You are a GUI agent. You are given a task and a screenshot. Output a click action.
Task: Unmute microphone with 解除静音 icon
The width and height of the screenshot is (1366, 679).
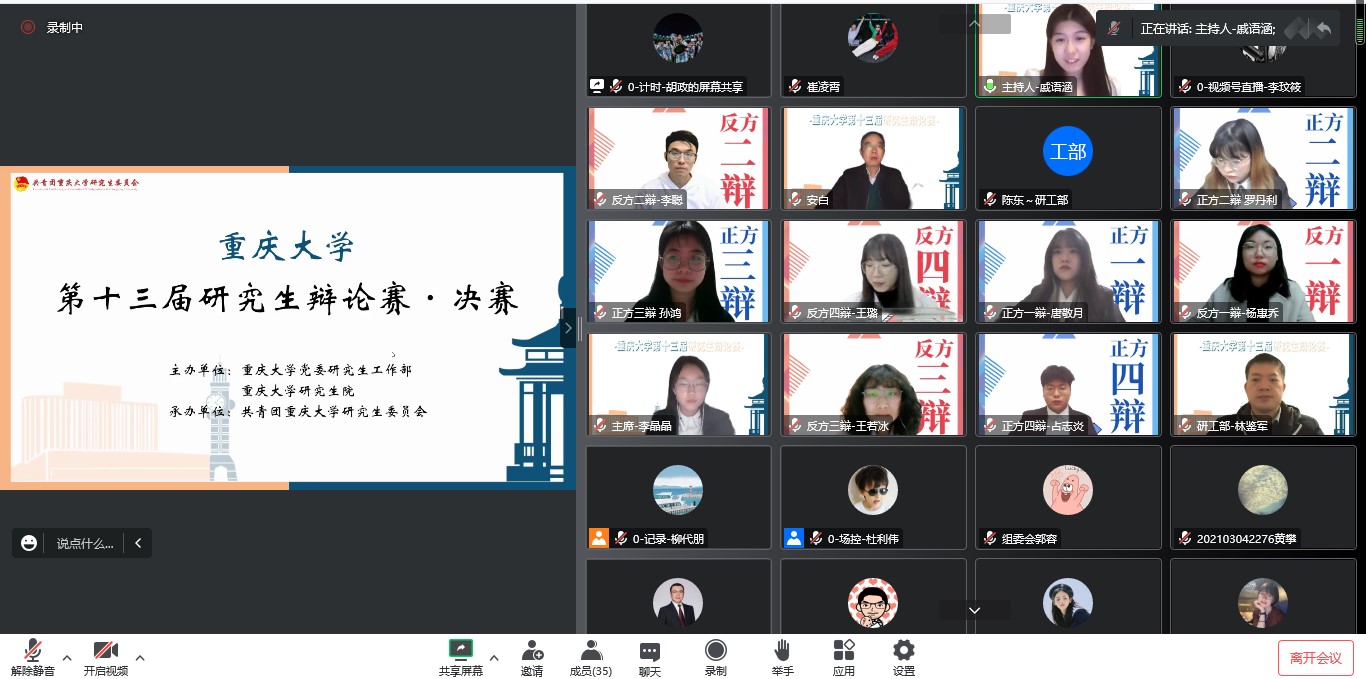click(x=33, y=658)
